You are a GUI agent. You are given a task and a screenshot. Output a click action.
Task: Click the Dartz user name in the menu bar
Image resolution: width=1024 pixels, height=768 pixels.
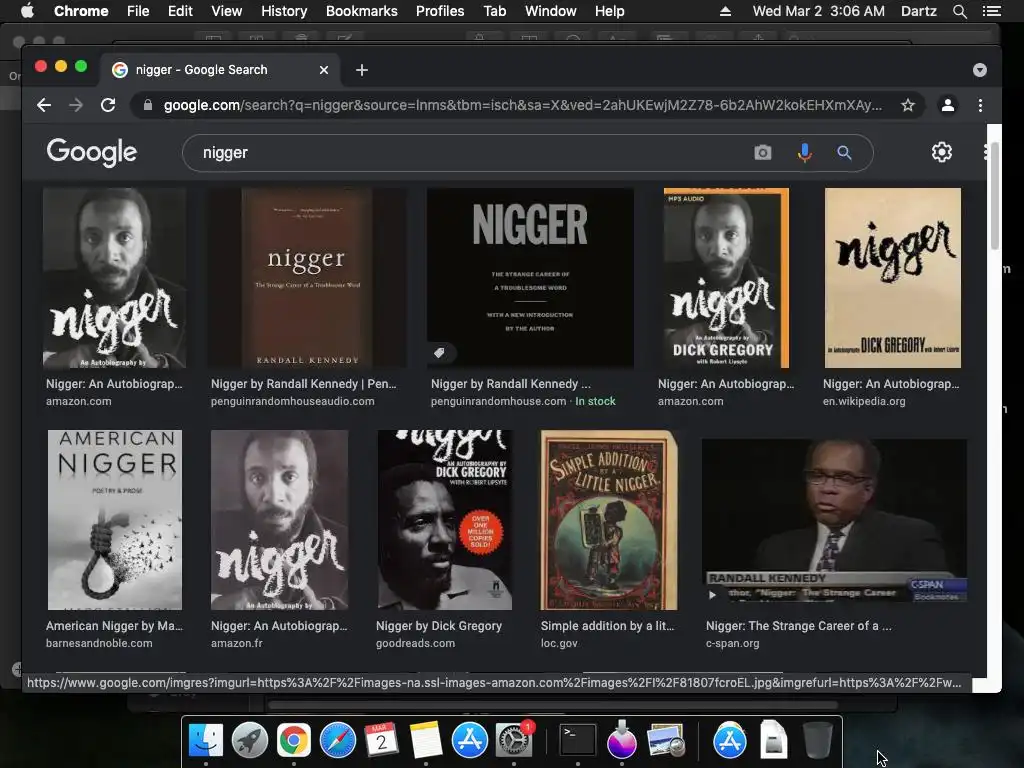[918, 11]
